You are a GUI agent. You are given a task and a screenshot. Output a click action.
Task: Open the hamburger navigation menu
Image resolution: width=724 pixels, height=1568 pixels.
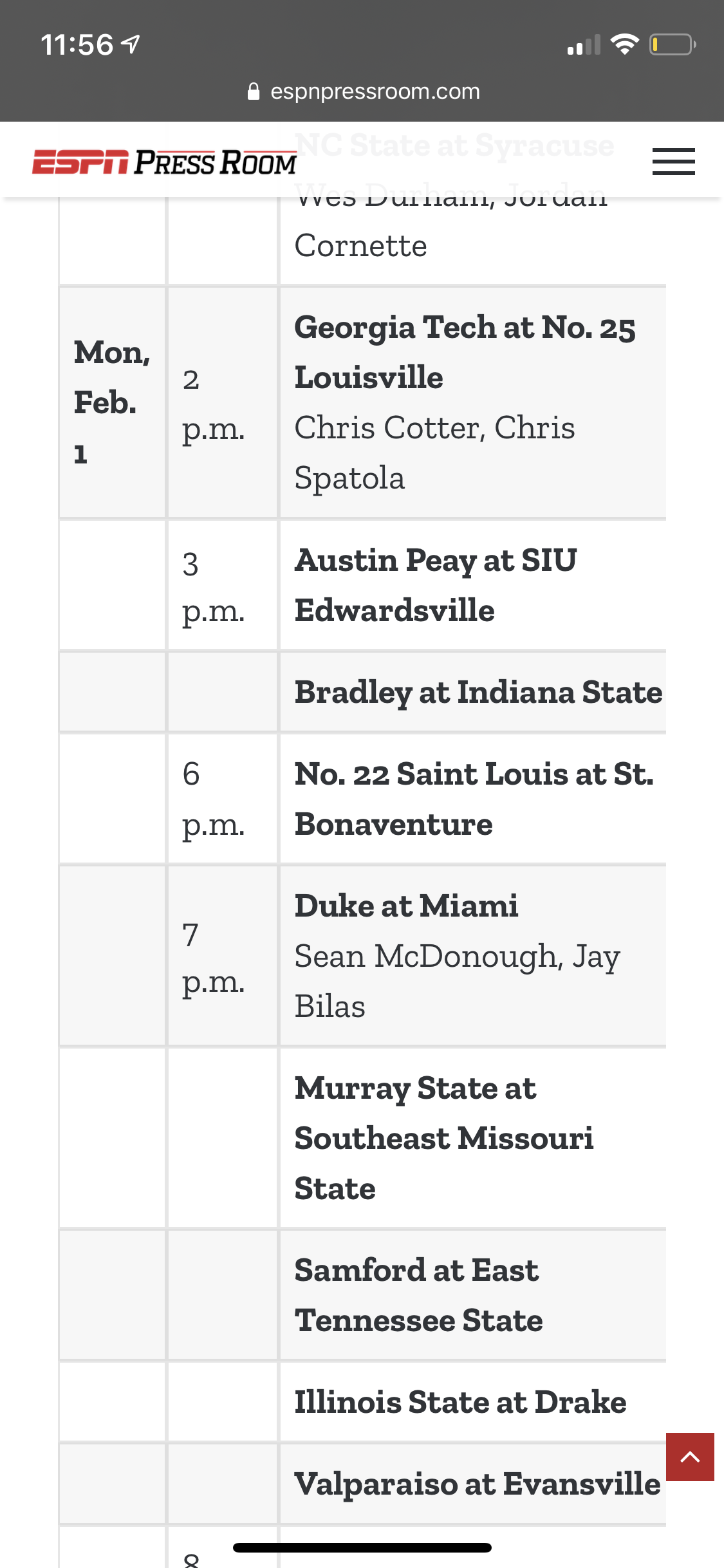tap(673, 162)
